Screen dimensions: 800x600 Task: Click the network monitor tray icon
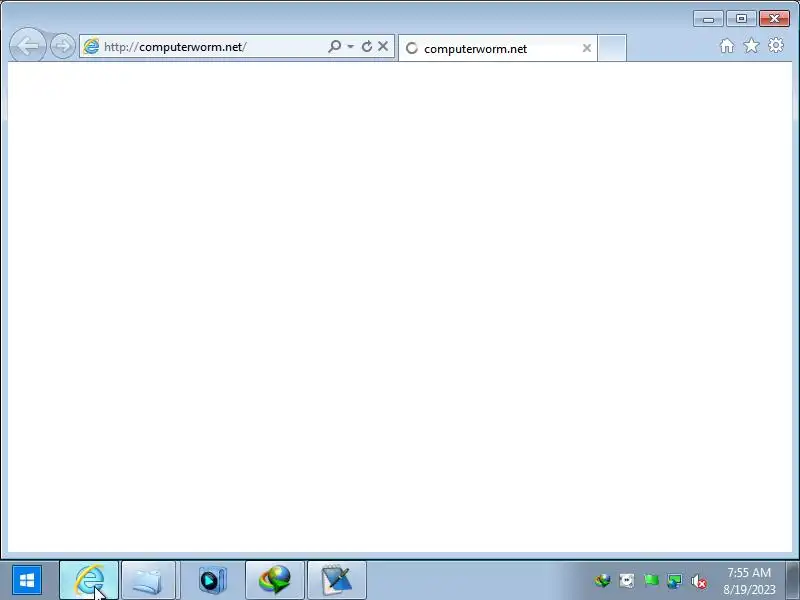(x=674, y=581)
